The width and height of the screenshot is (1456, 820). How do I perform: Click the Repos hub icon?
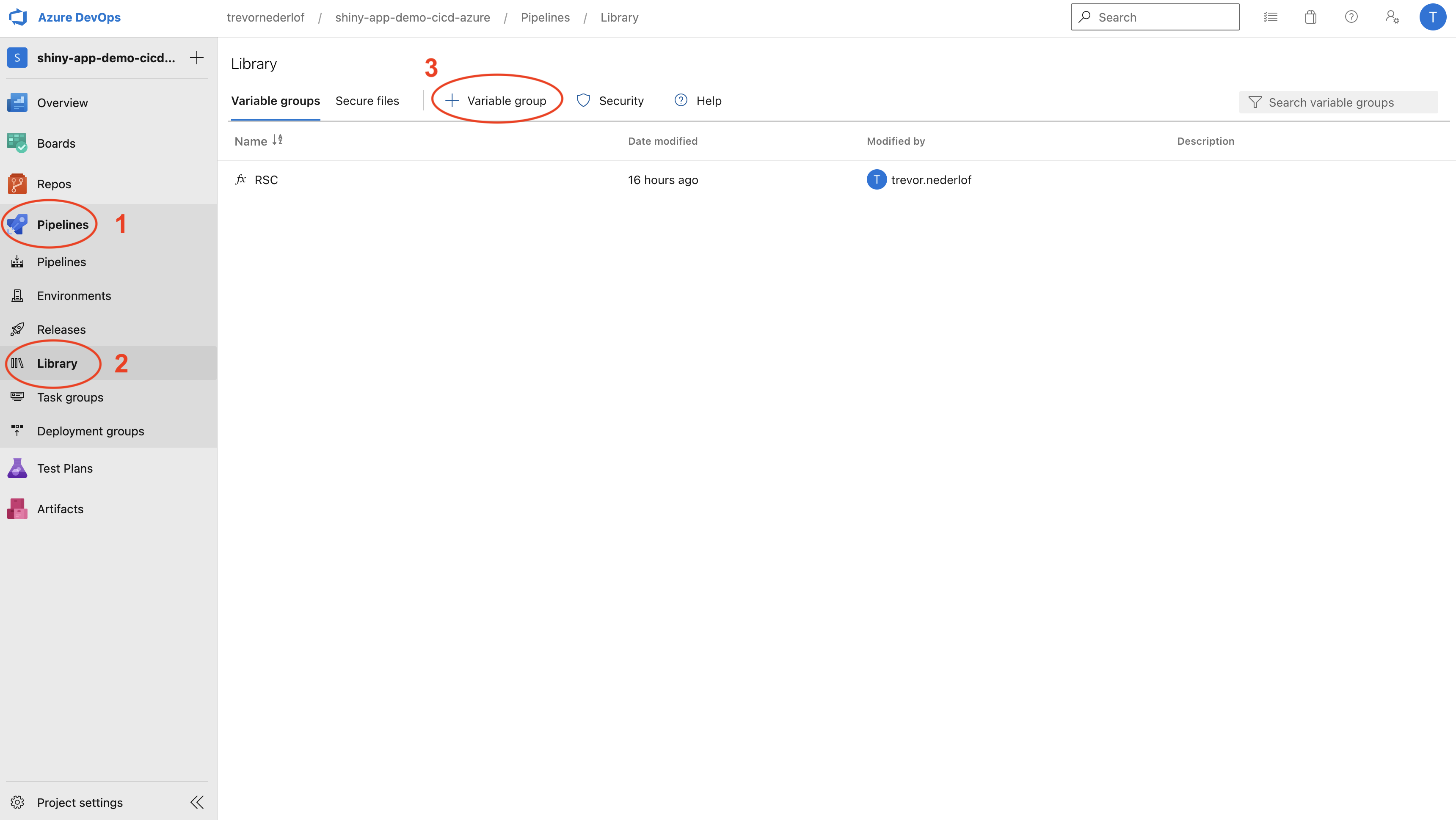(17, 184)
